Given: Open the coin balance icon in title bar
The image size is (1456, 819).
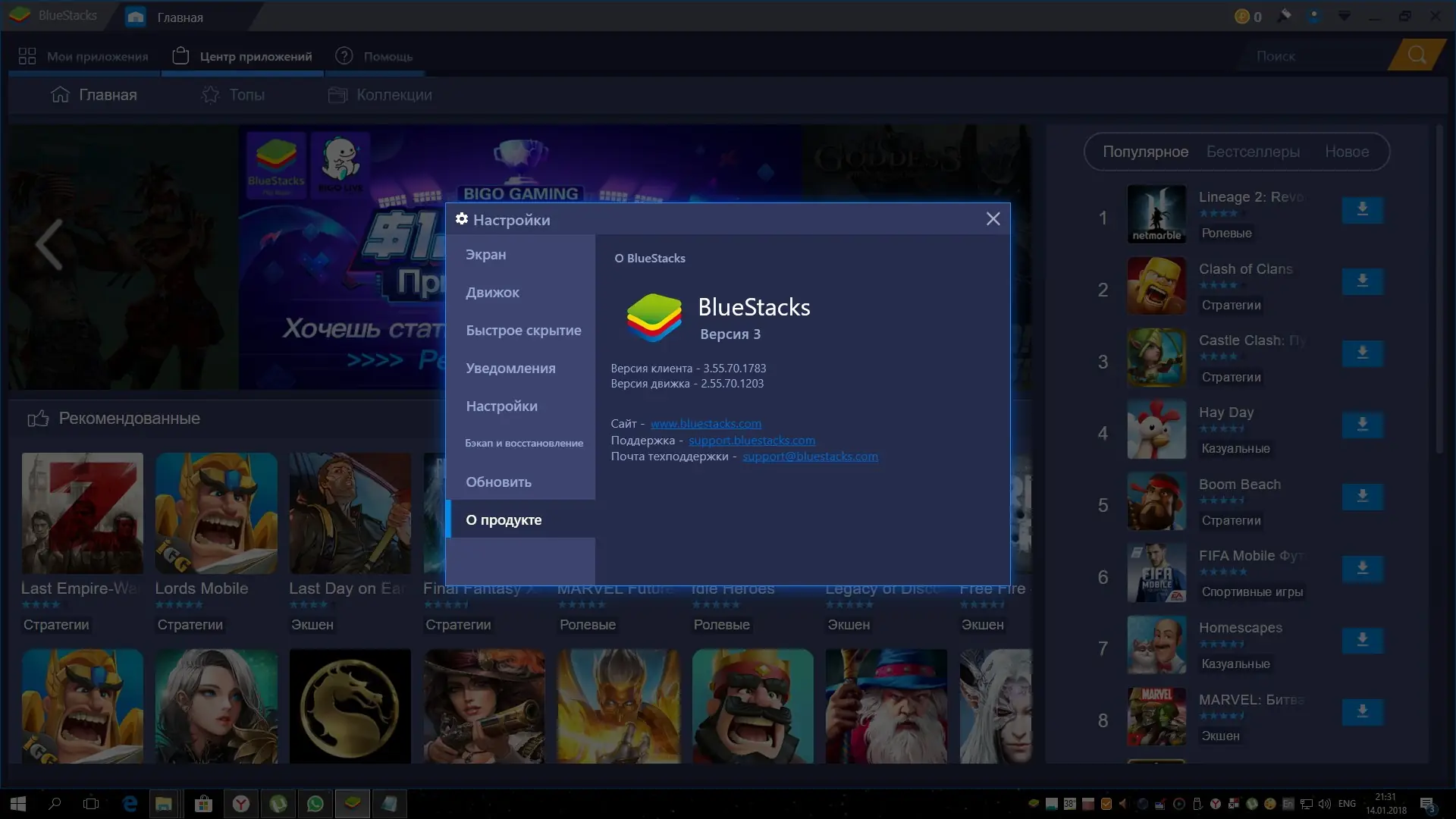Looking at the screenshot, I should 1242,16.
